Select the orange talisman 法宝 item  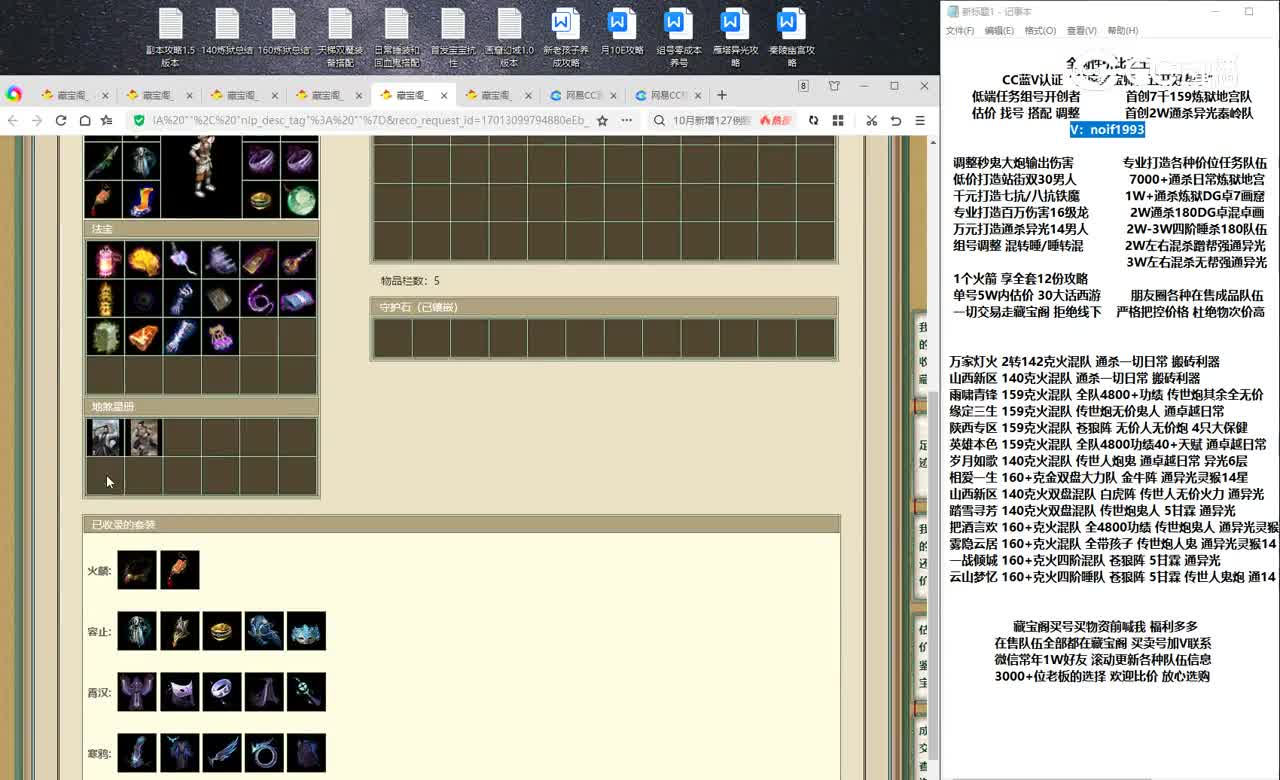click(143, 337)
